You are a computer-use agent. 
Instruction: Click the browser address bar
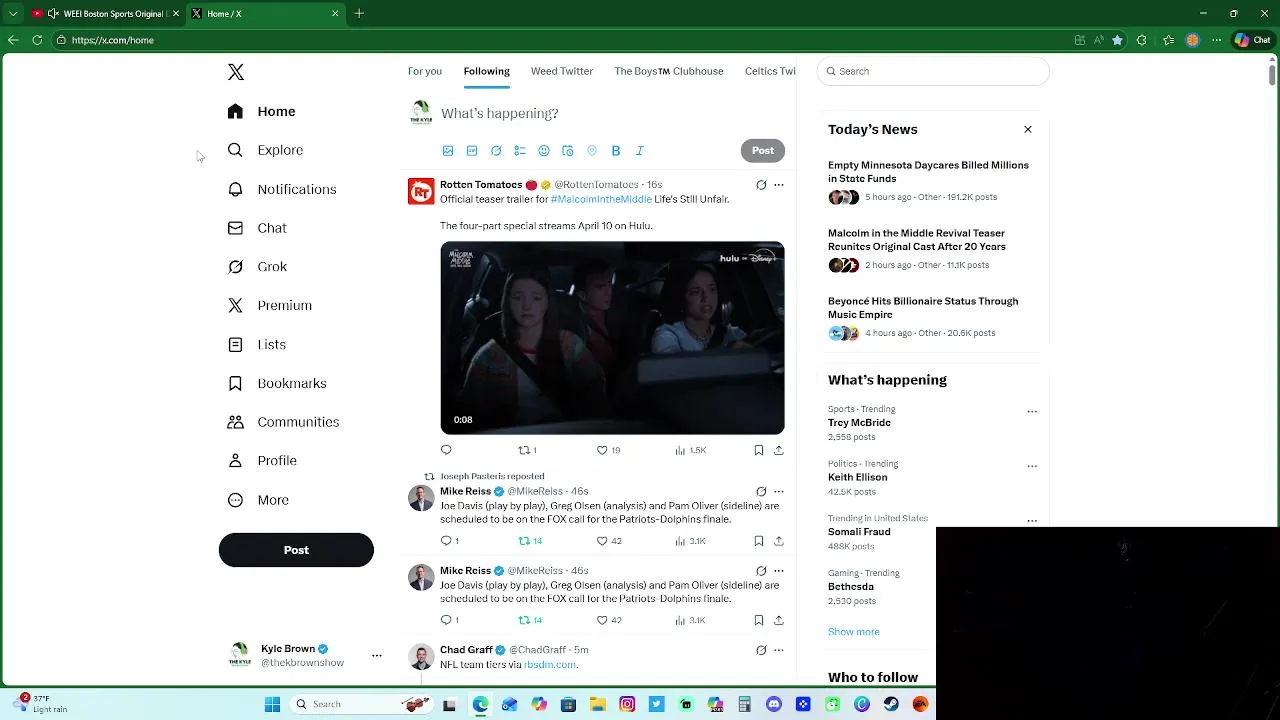[560, 40]
